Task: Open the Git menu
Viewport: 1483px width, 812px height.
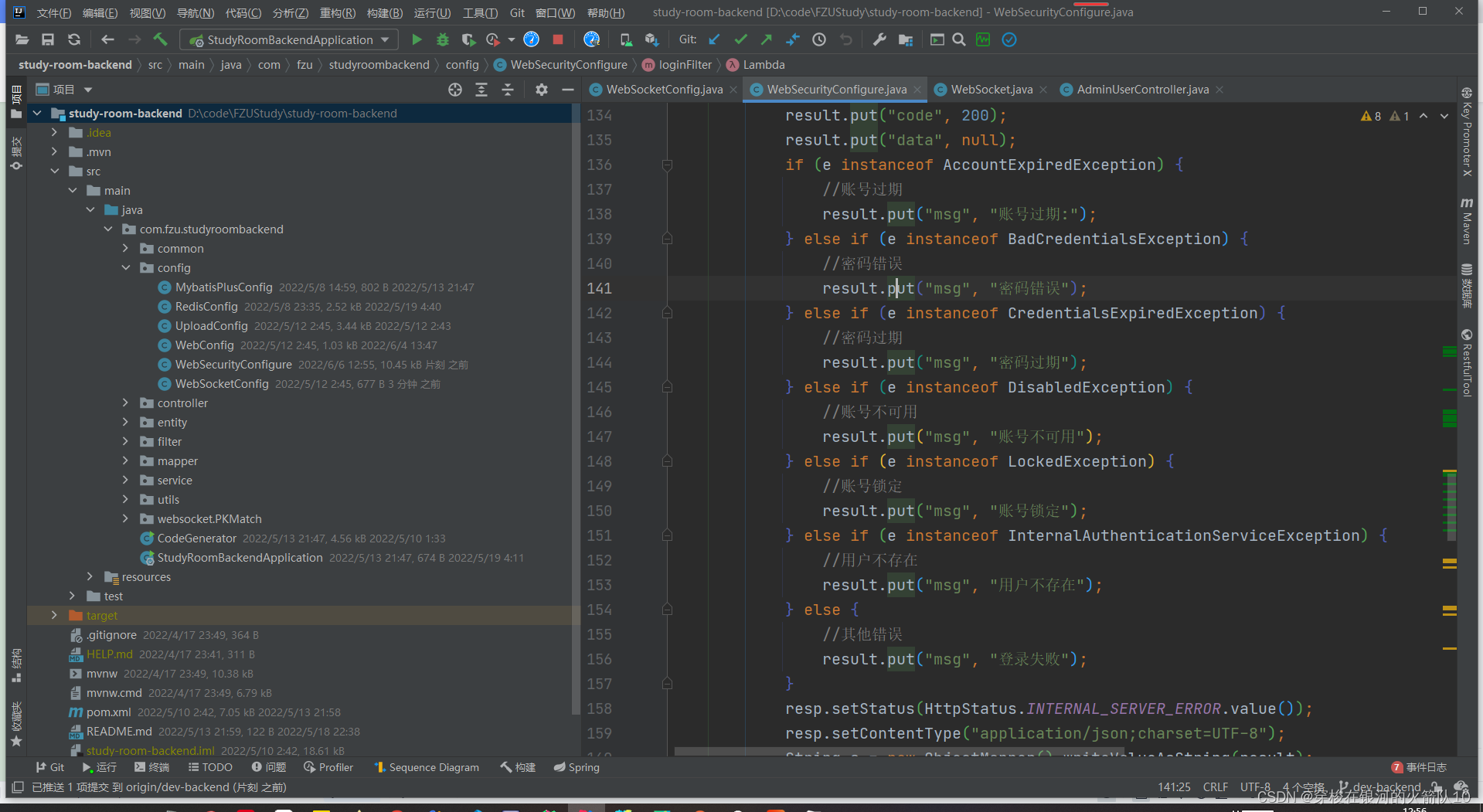Action: pos(517,12)
